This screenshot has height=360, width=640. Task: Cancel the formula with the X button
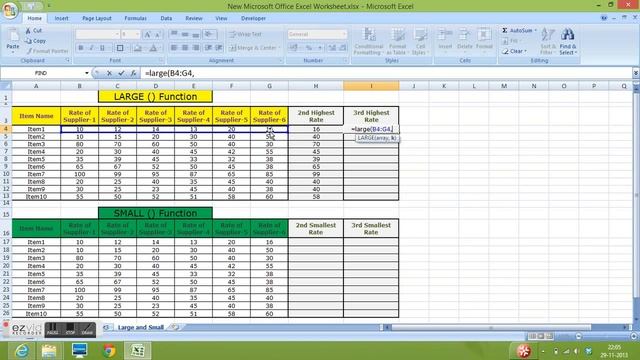(109, 73)
